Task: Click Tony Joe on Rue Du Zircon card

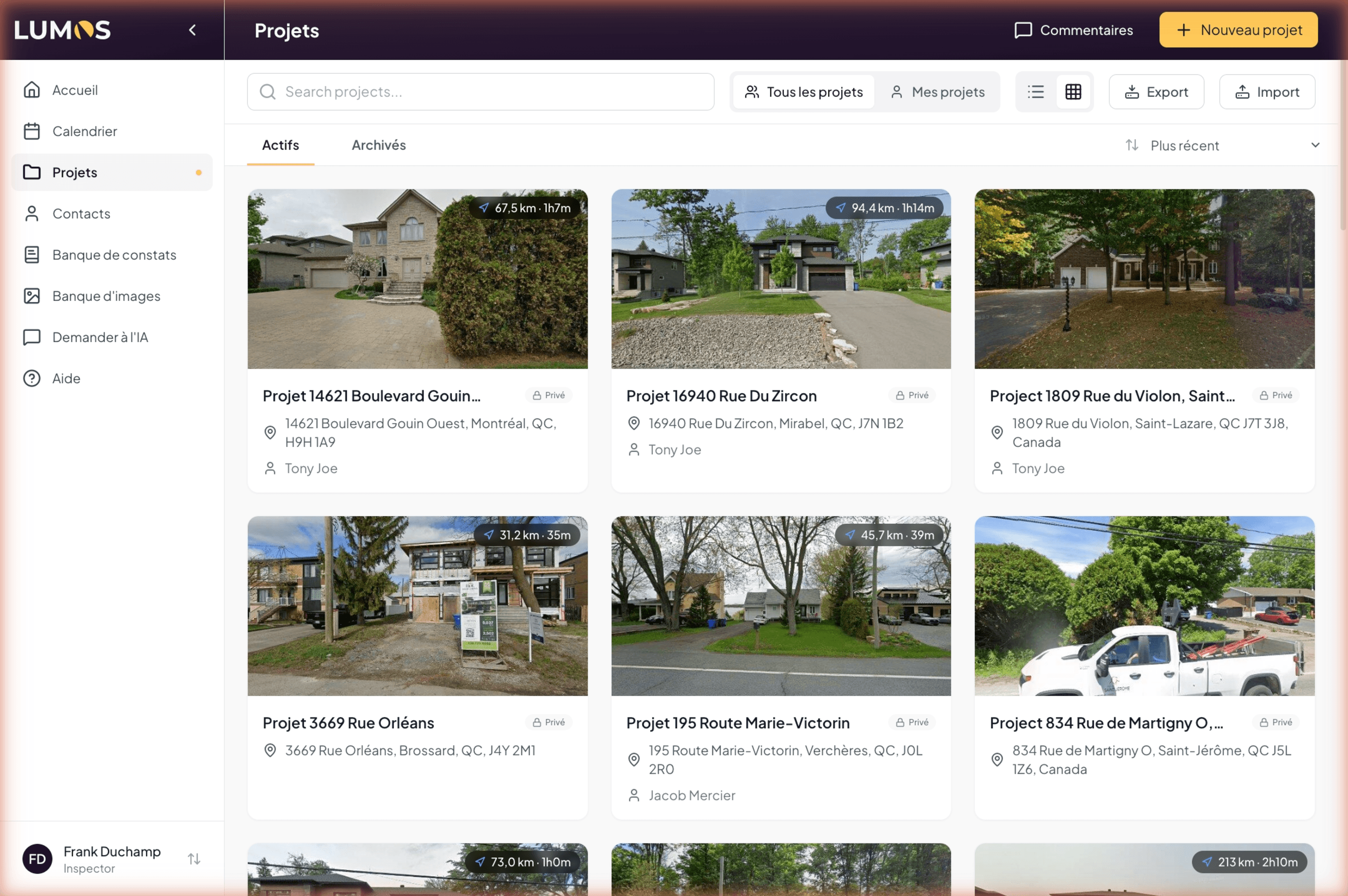Action: (674, 450)
